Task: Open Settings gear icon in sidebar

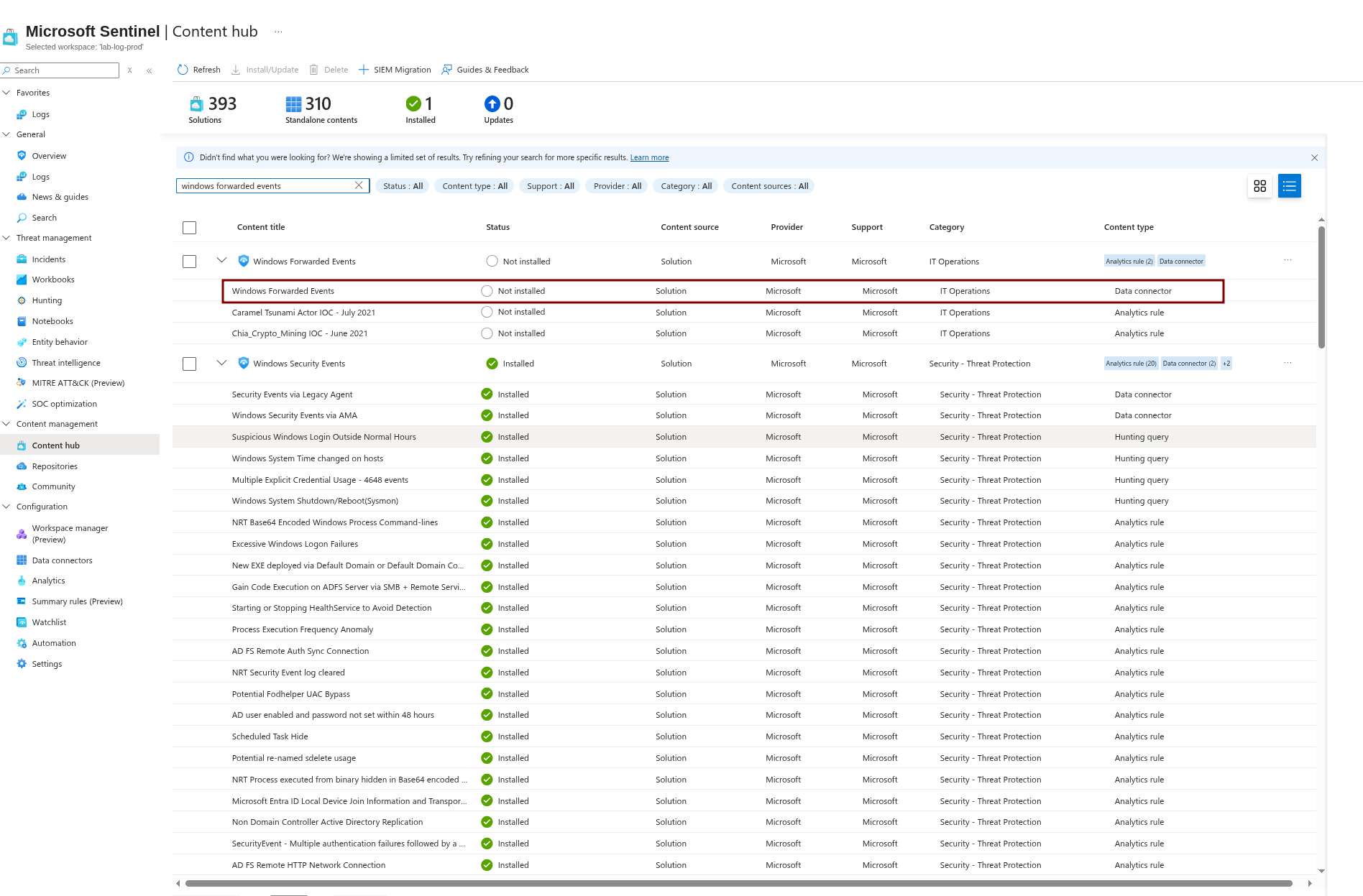Action: (x=22, y=664)
